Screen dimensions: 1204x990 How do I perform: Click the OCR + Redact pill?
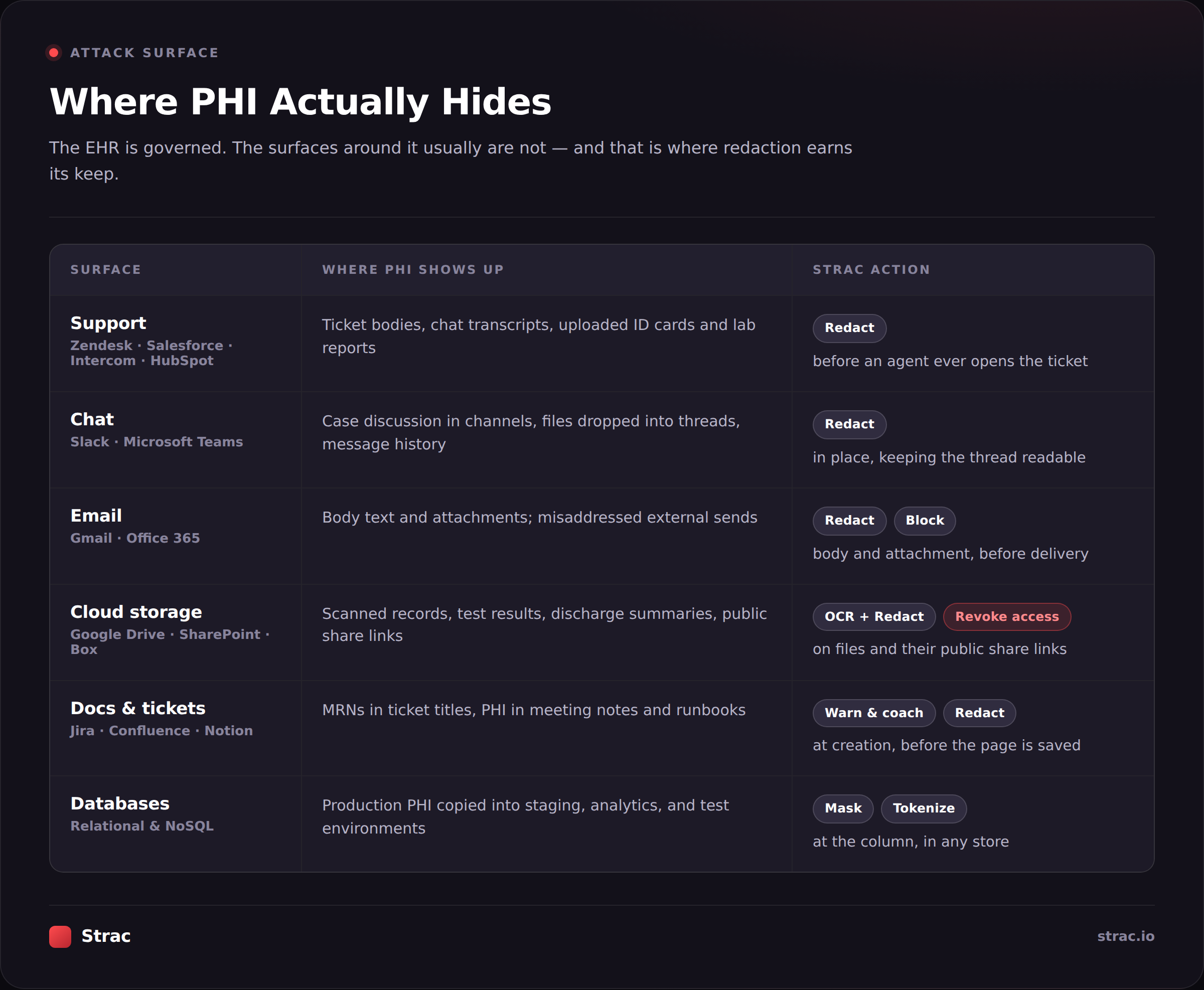point(874,616)
